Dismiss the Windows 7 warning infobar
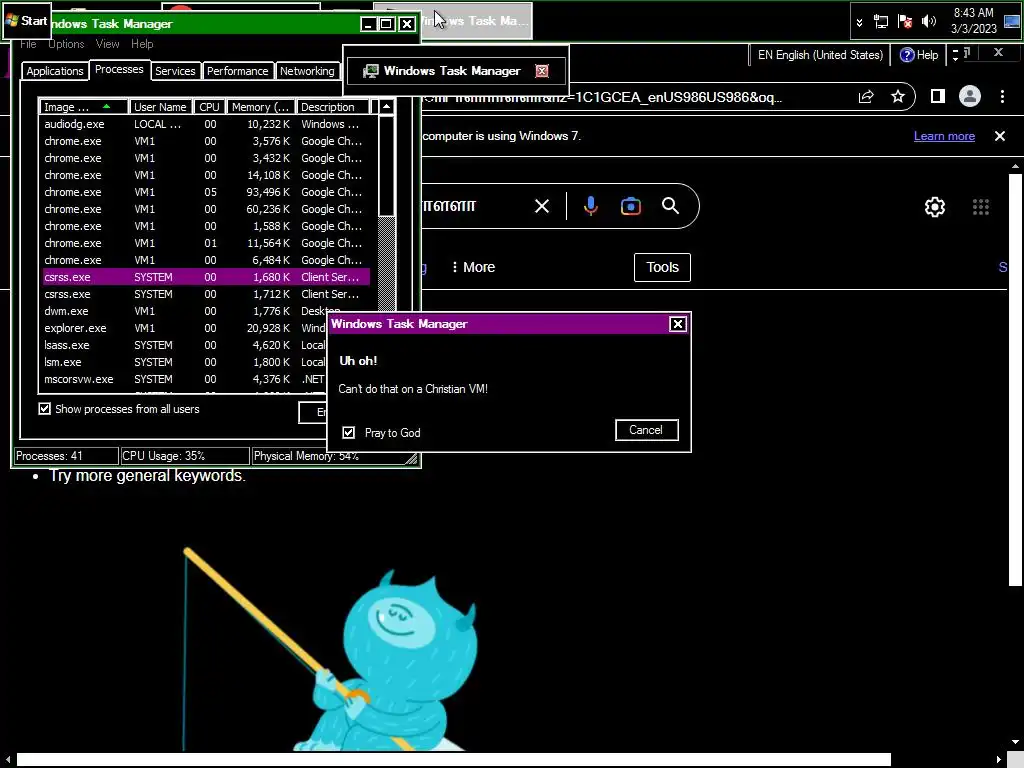 (x=1000, y=136)
